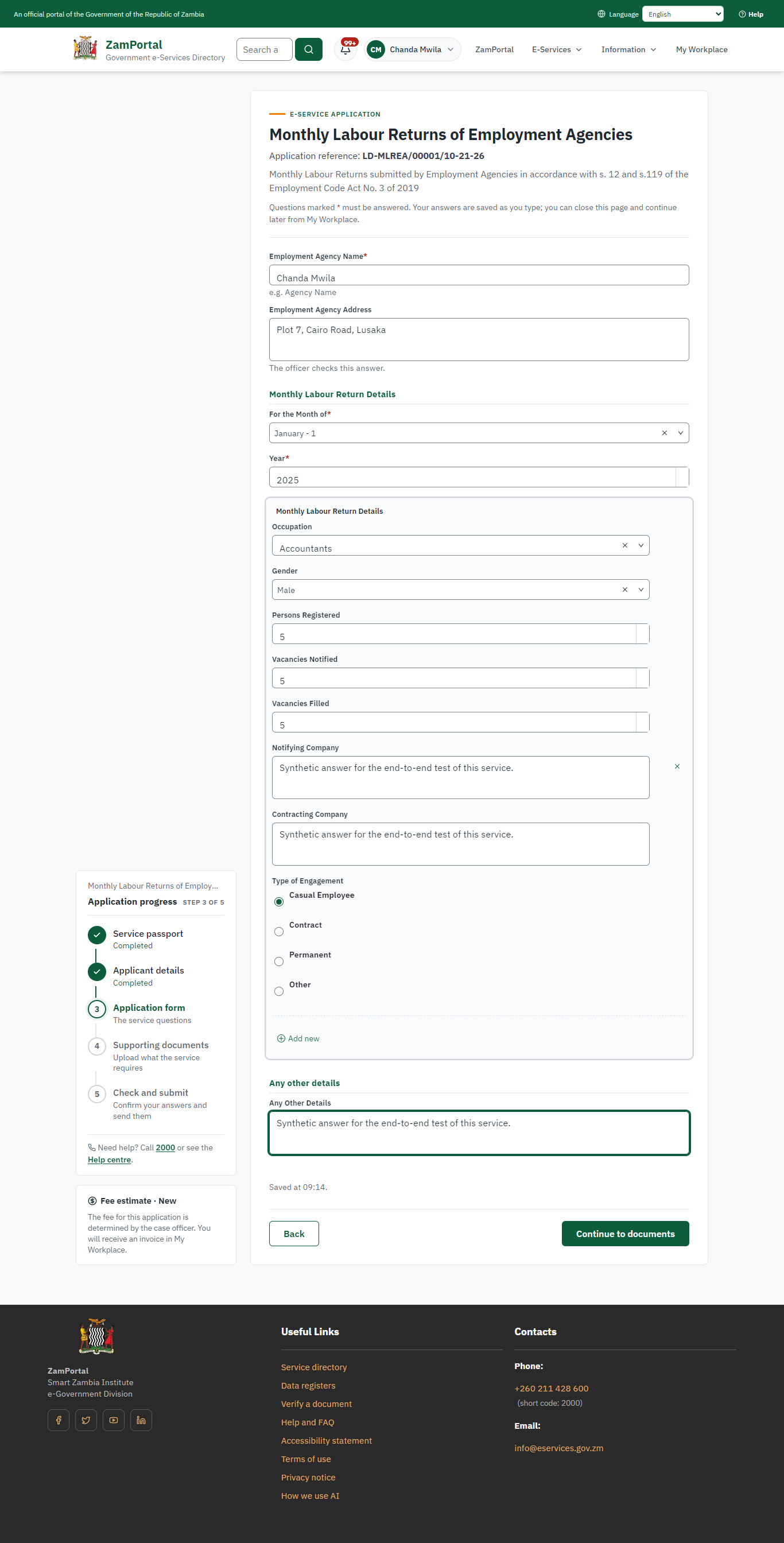Click the Help question mark icon
This screenshot has height=1543, width=784.
coord(742,14)
